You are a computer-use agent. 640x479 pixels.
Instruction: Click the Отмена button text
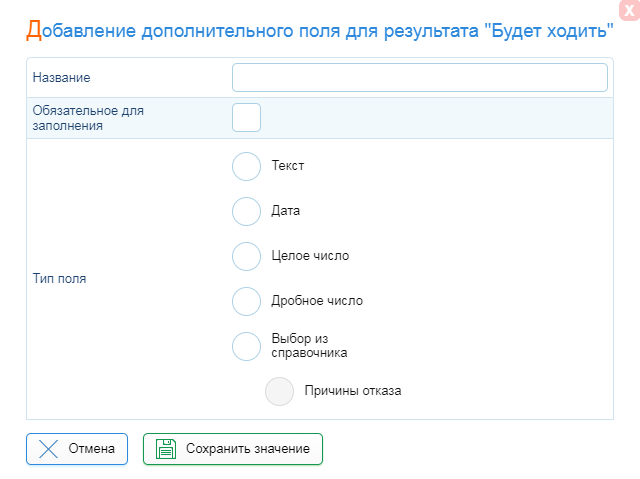point(91,449)
